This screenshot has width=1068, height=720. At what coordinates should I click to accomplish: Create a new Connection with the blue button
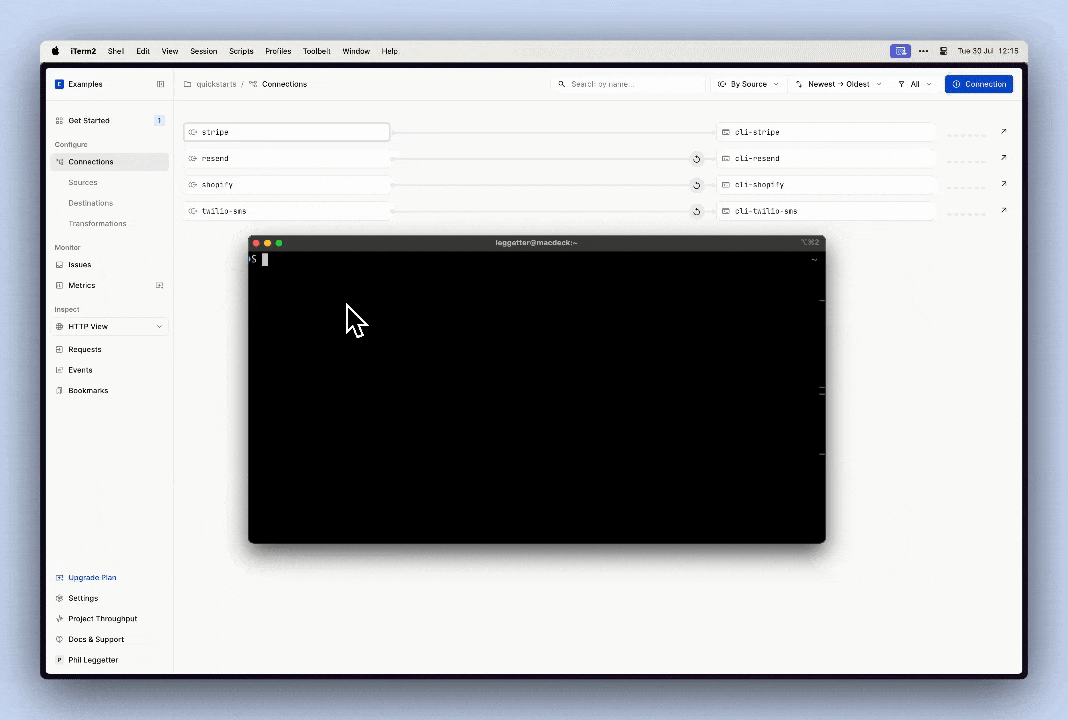pyautogui.click(x=978, y=84)
